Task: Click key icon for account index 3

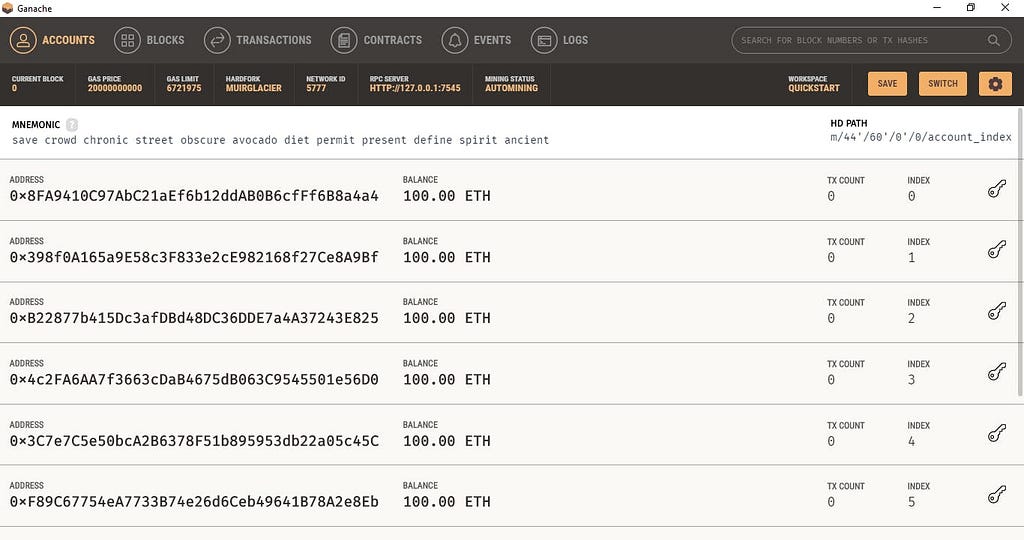Action: (x=997, y=372)
